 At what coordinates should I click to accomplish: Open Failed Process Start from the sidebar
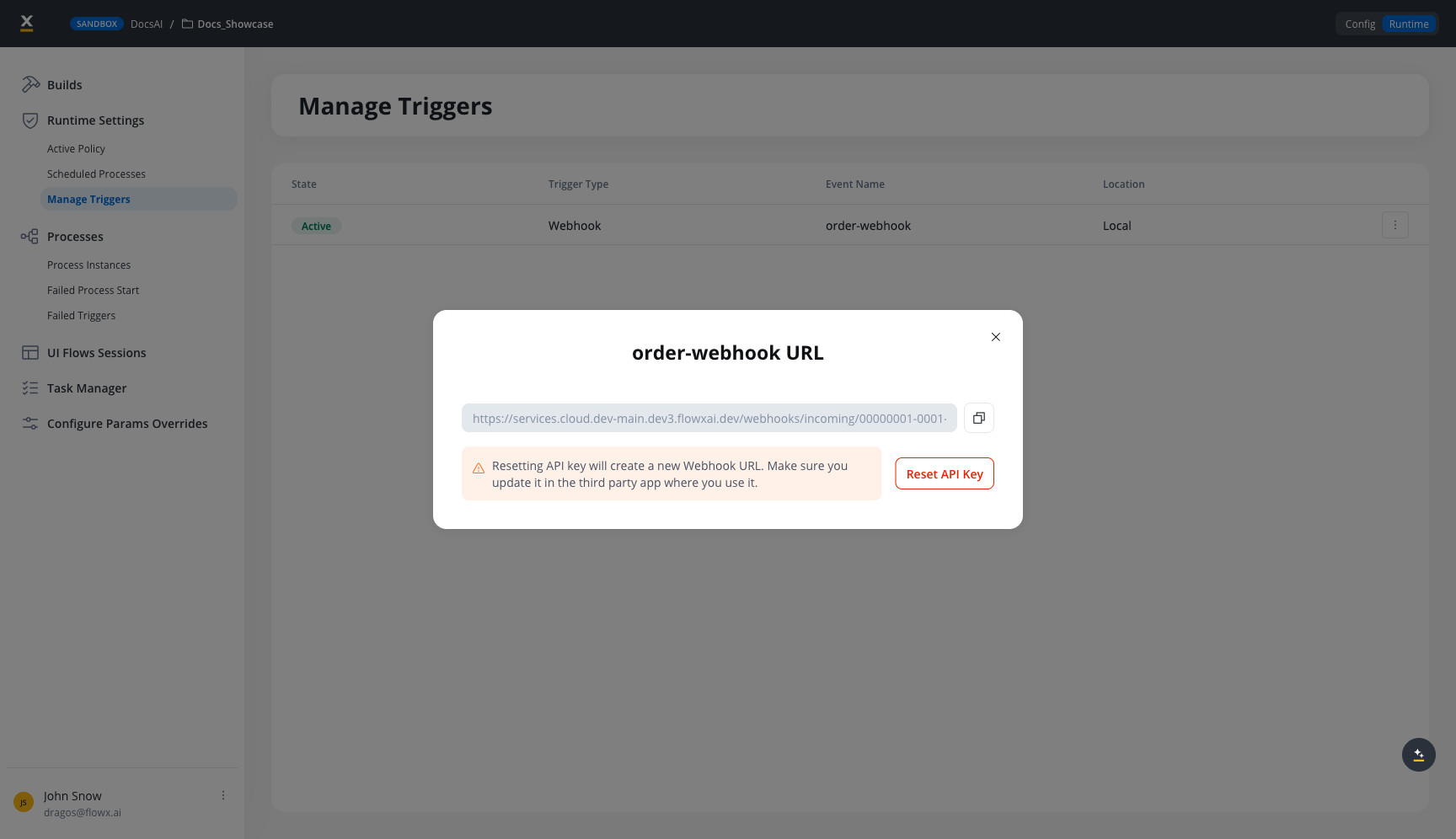pyautogui.click(x=93, y=290)
